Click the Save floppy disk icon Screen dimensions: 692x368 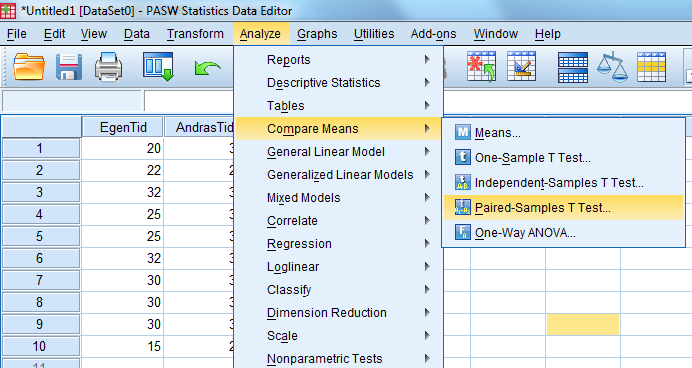pyautogui.click(x=69, y=67)
